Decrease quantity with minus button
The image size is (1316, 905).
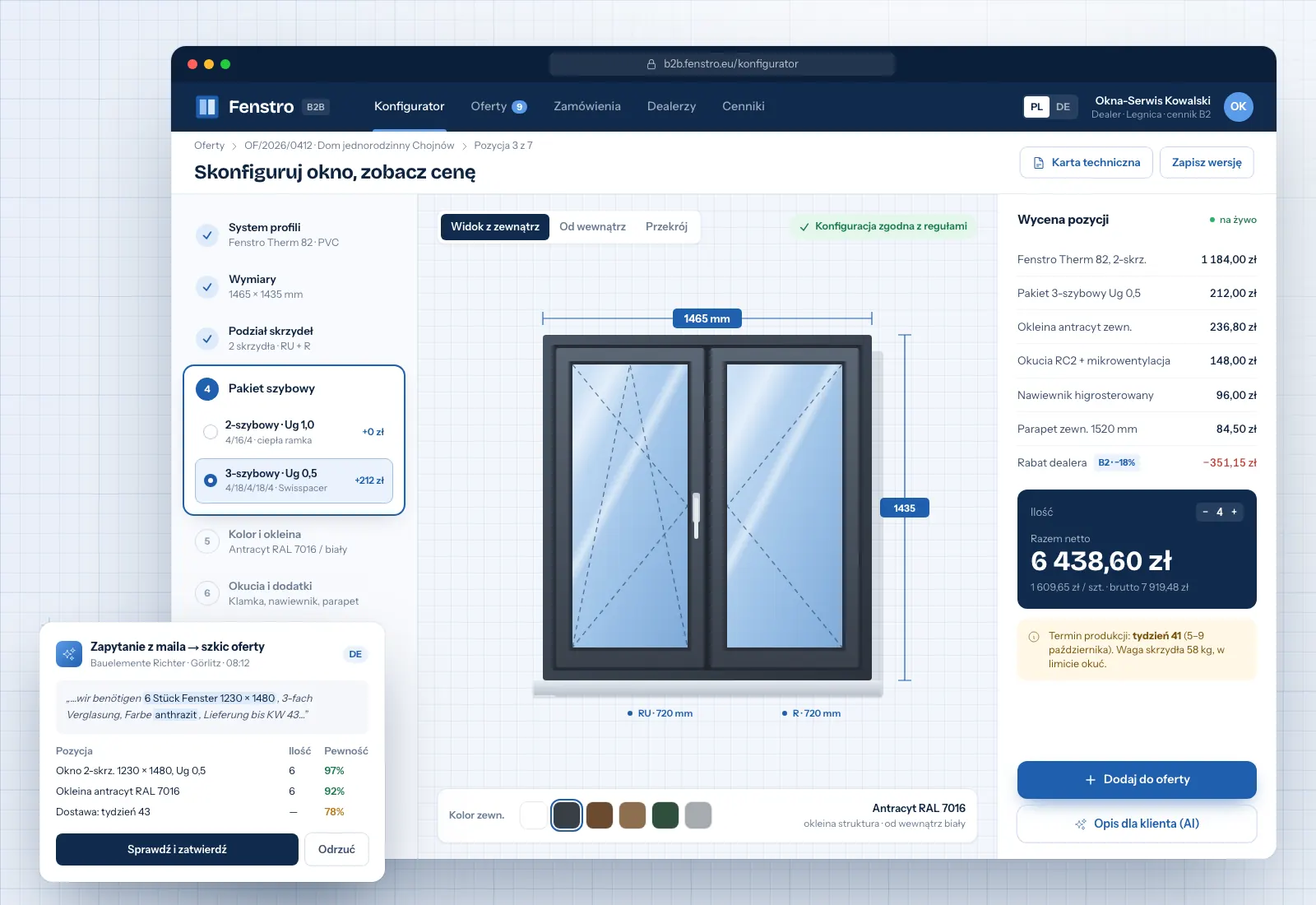pyautogui.click(x=1206, y=512)
